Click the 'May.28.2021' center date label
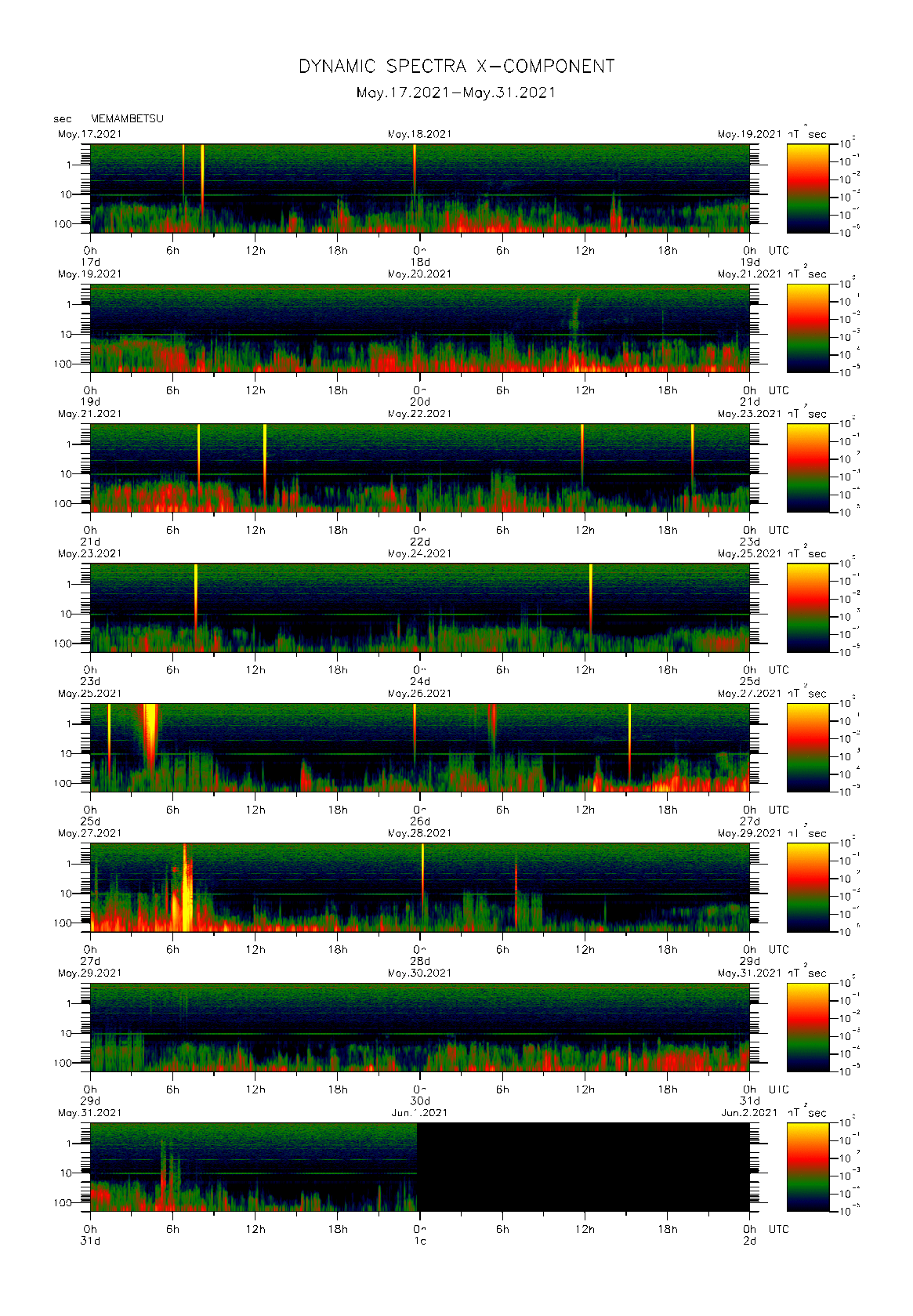Viewport: 913px width, 1316px height. pos(420,833)
